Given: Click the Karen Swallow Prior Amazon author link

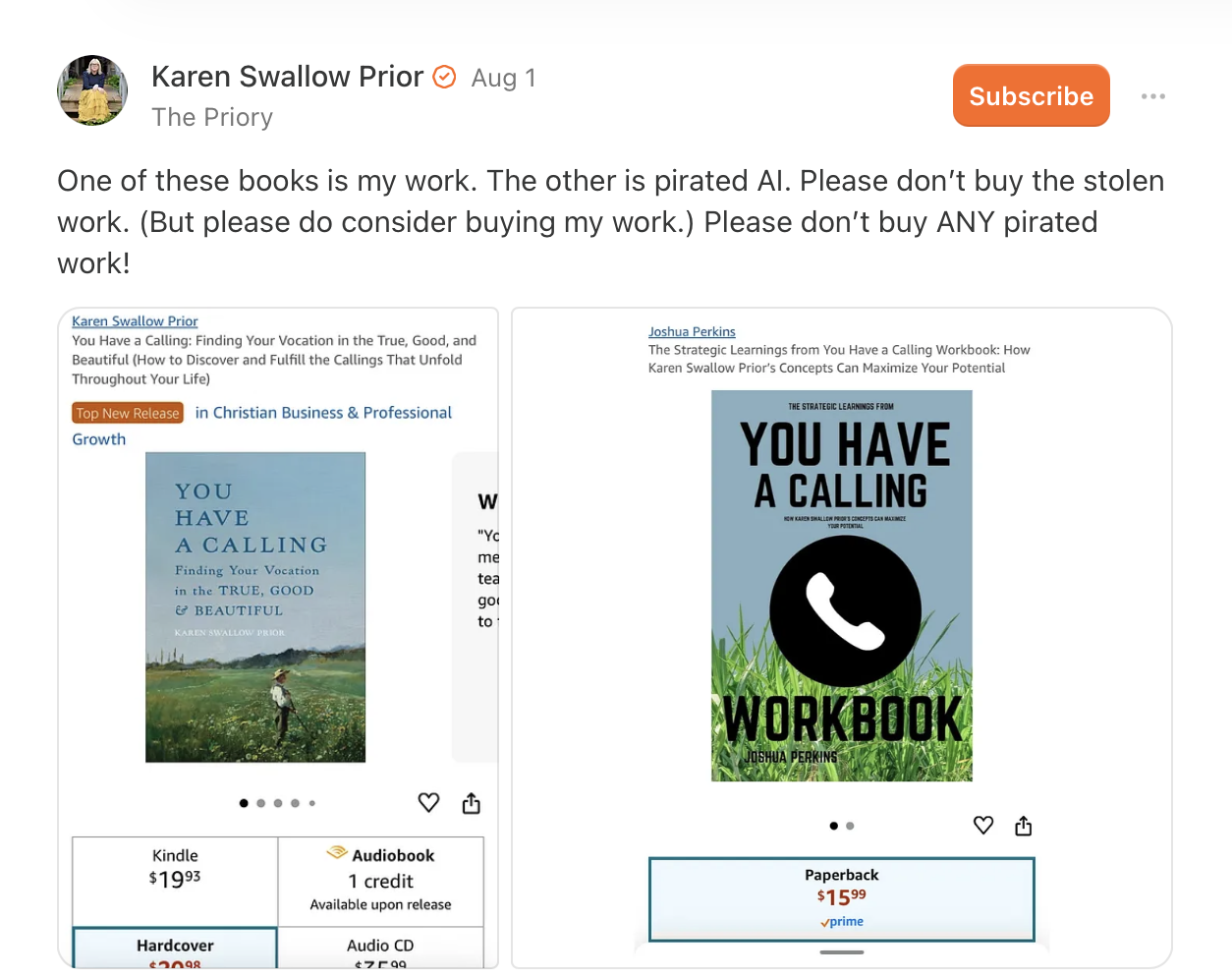Looking at the screenshot, I should pyautogui.click(x=135, y=321).
